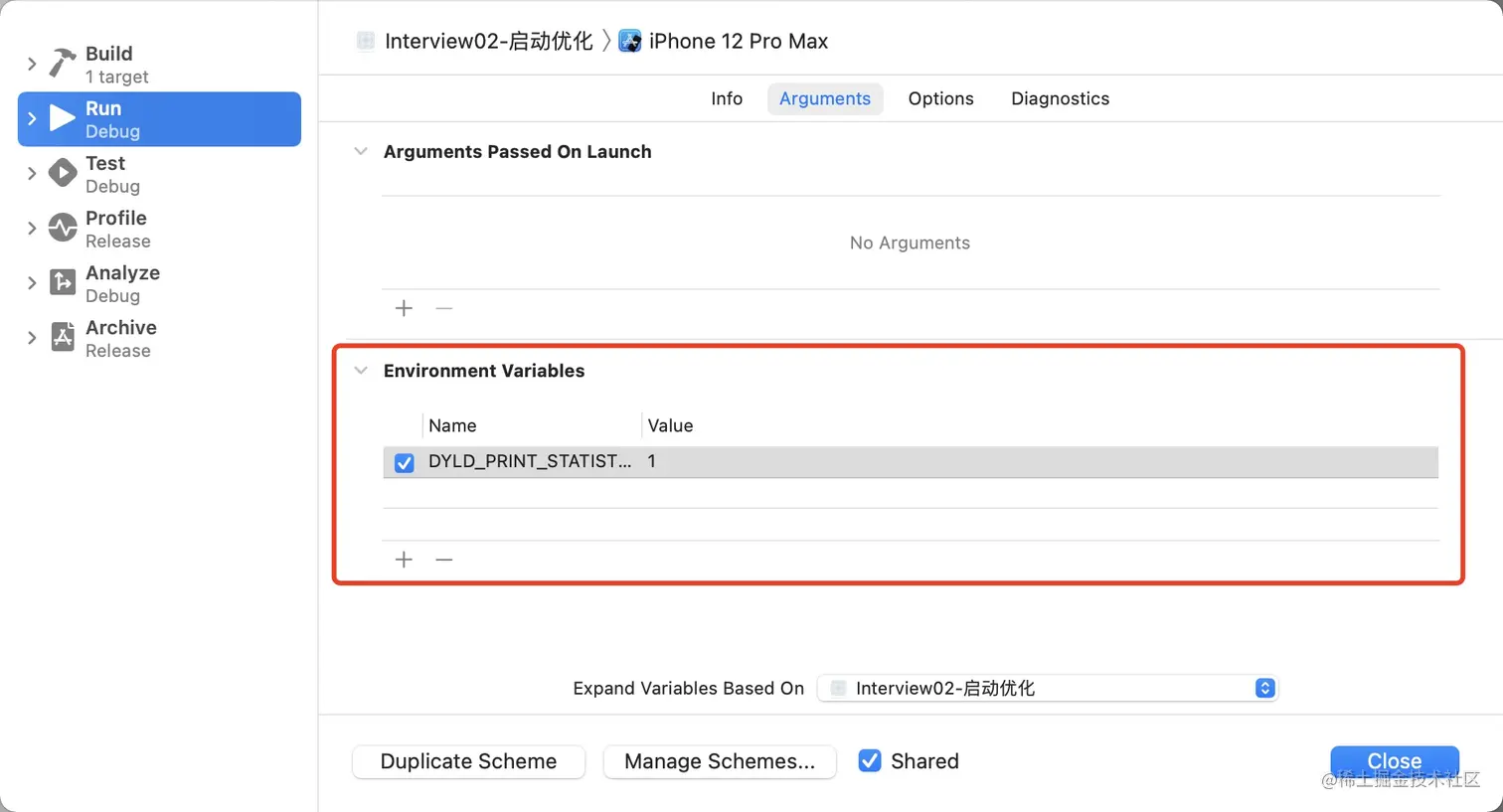Click the value cell containing 1
Image resolution: width=1503 pixels, height=812 pixels.
point(1041,461)
